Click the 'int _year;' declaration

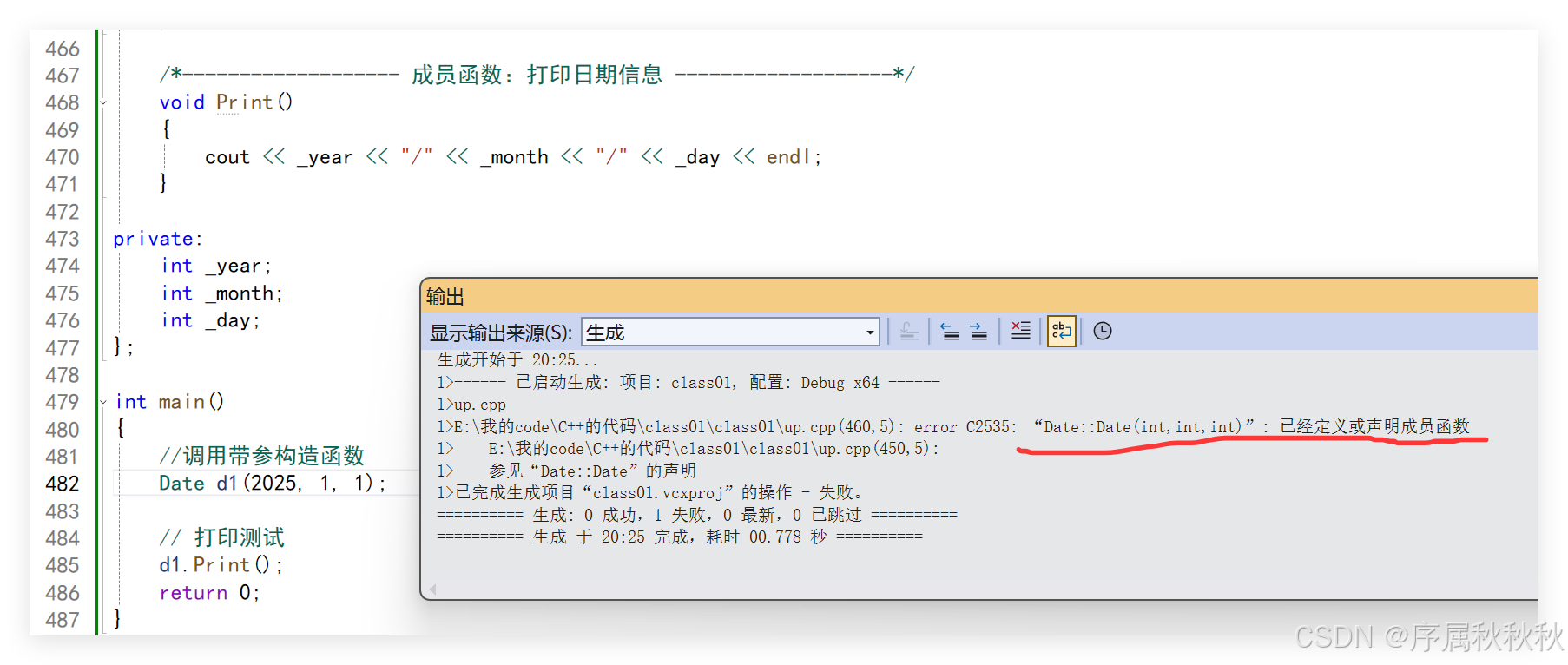(x=216, y=266)
